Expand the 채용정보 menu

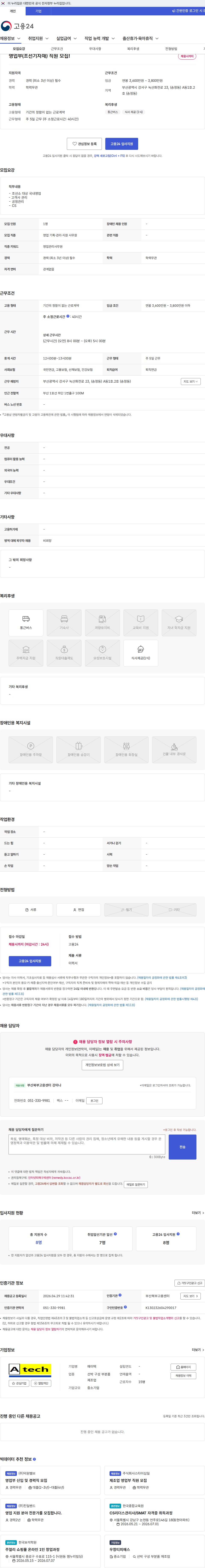tap(10, 38)
